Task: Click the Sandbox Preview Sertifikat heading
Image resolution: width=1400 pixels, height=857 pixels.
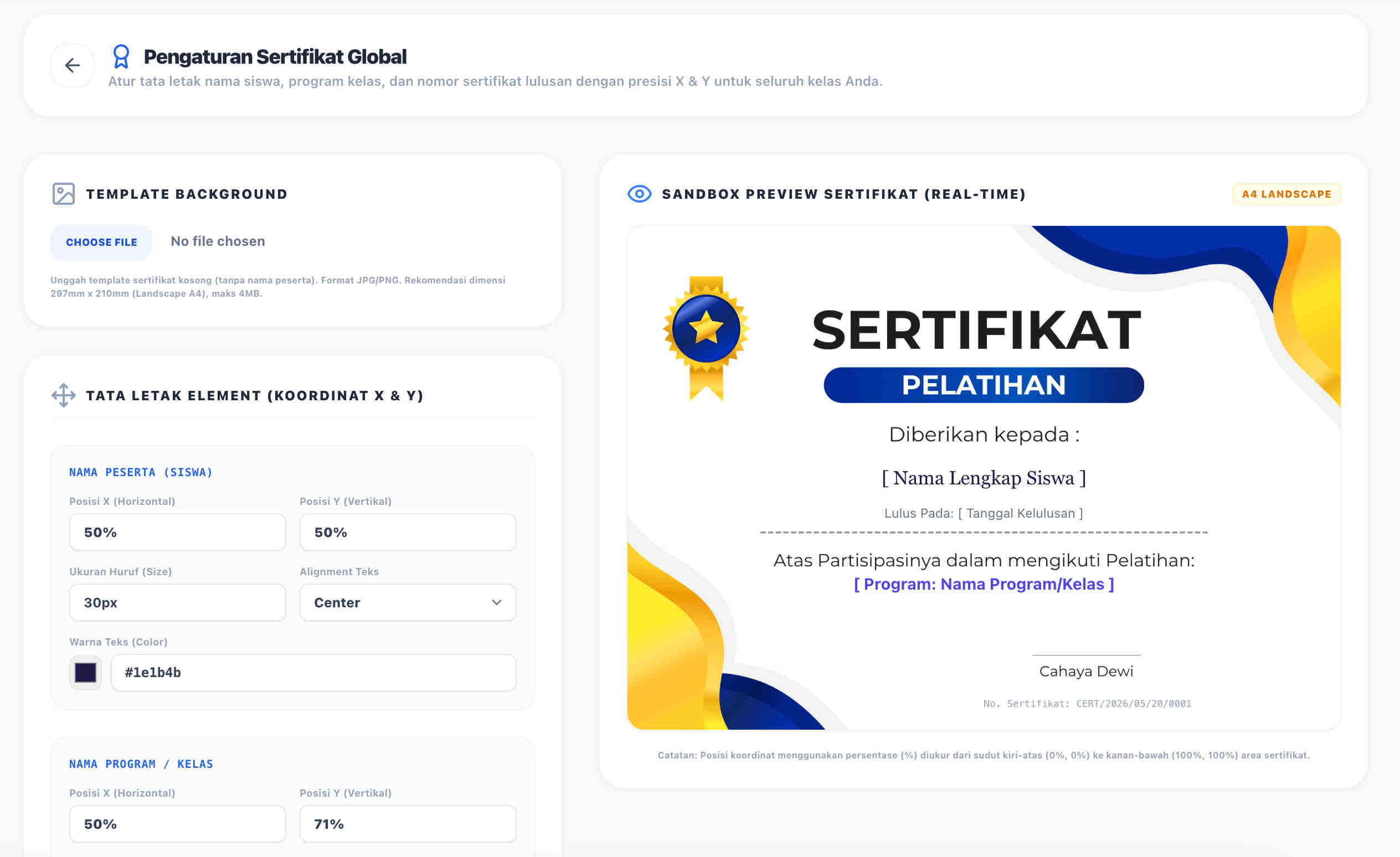Action: (844, 194)
